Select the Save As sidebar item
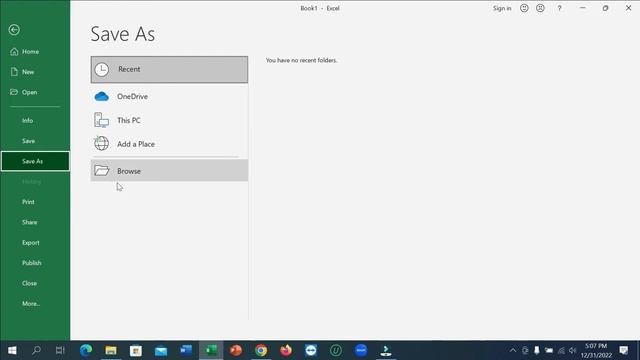 [x=35, y=161]
